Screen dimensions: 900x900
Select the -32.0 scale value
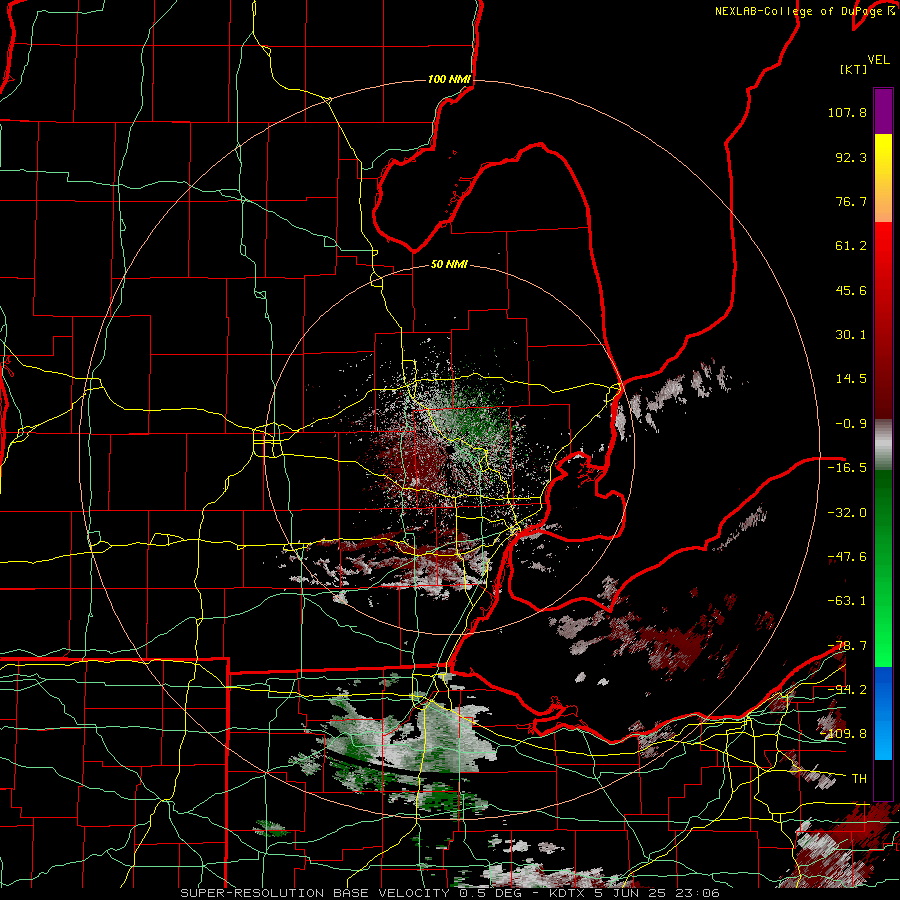coord(847,513)
